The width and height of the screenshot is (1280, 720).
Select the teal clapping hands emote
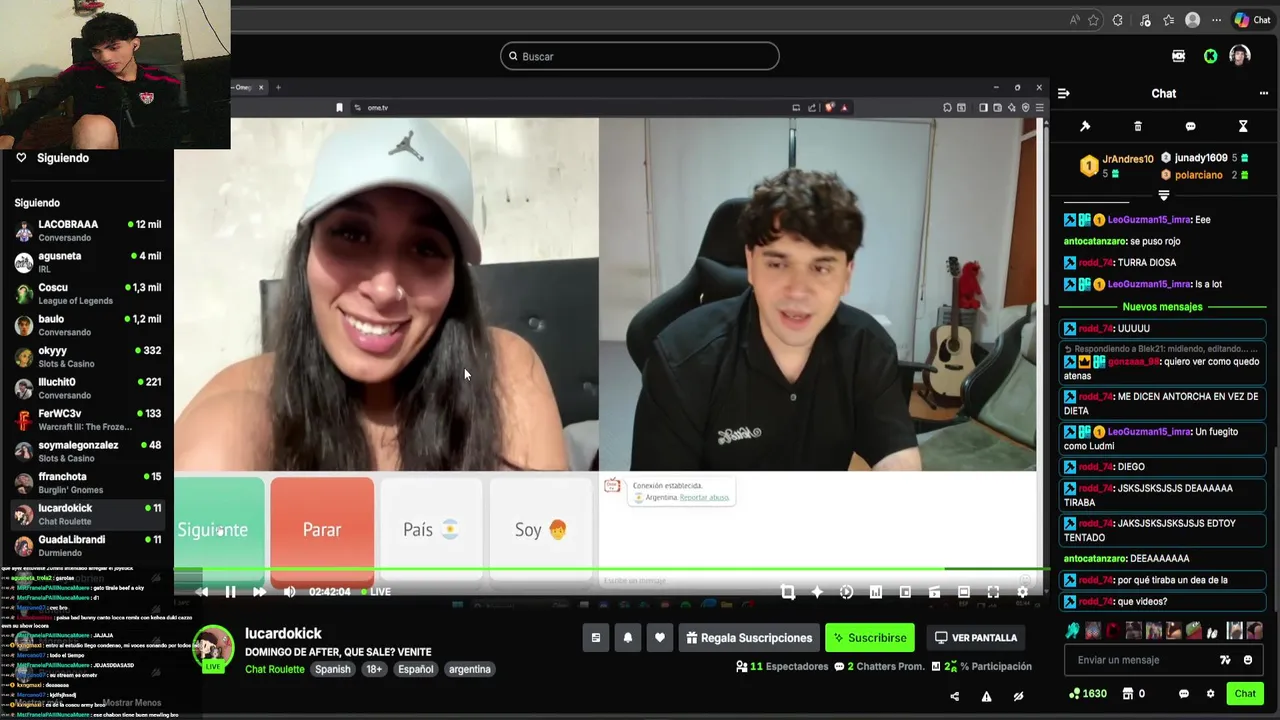click(1073, 630)
